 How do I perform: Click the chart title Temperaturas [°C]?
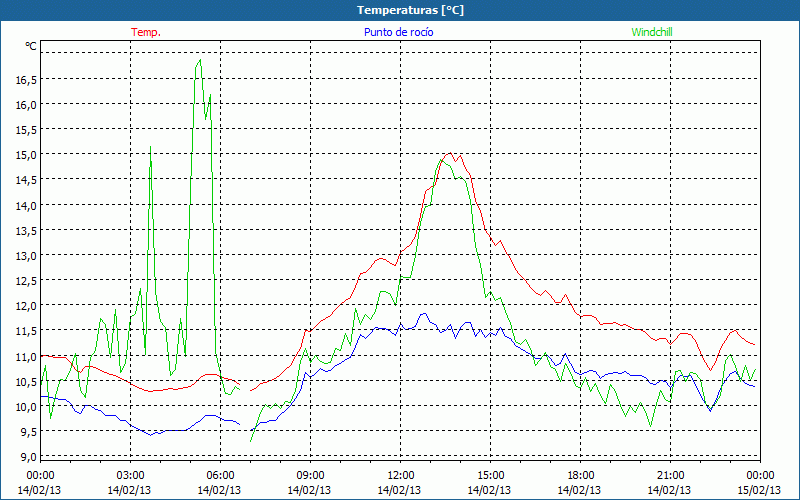coord(410,10)
